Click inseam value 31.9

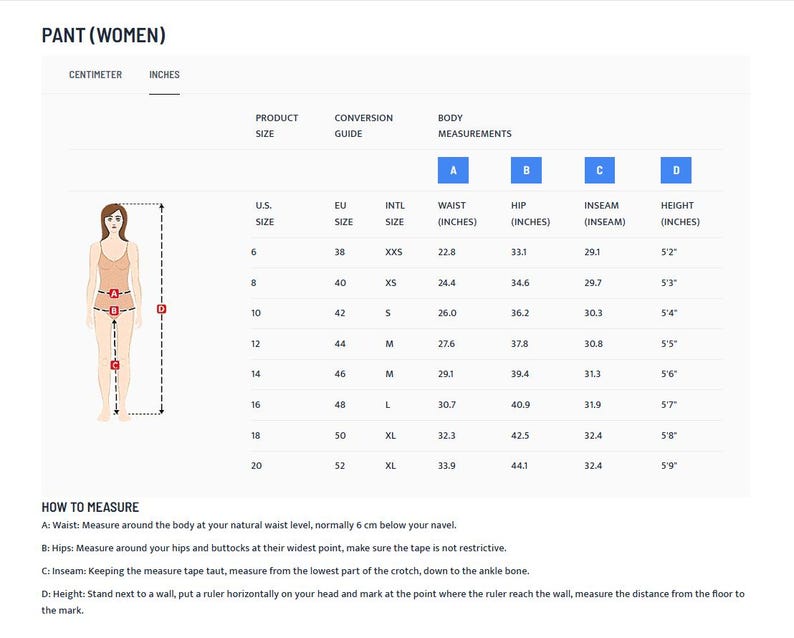pos(593,405)
